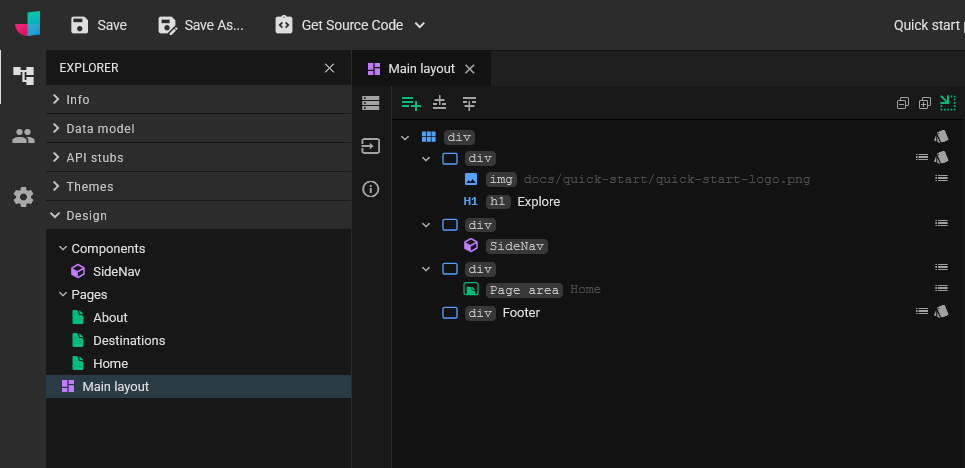Click properties icon on SideNav div row

click(941, 223)
